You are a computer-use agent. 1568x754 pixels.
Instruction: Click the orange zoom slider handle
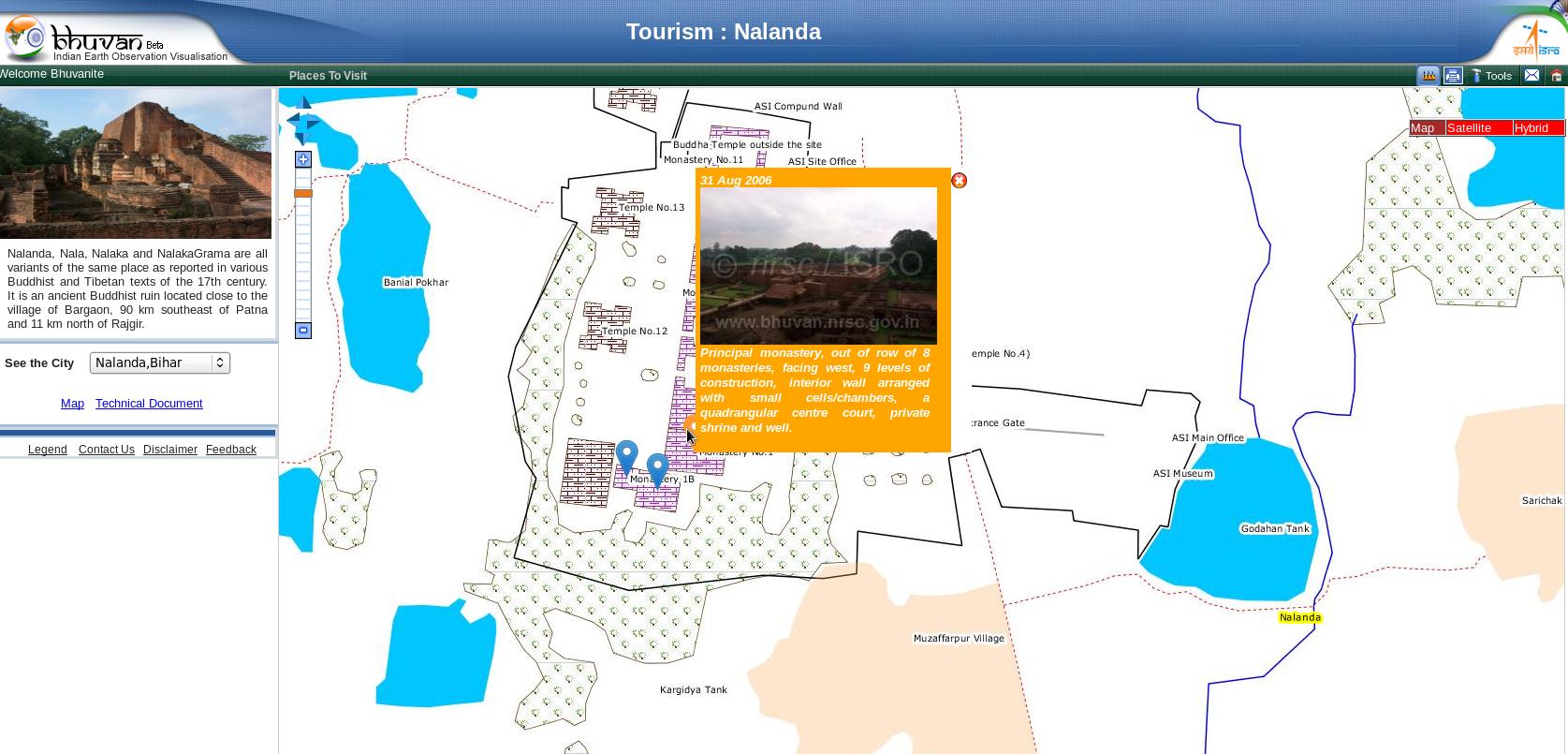point(302,193)
